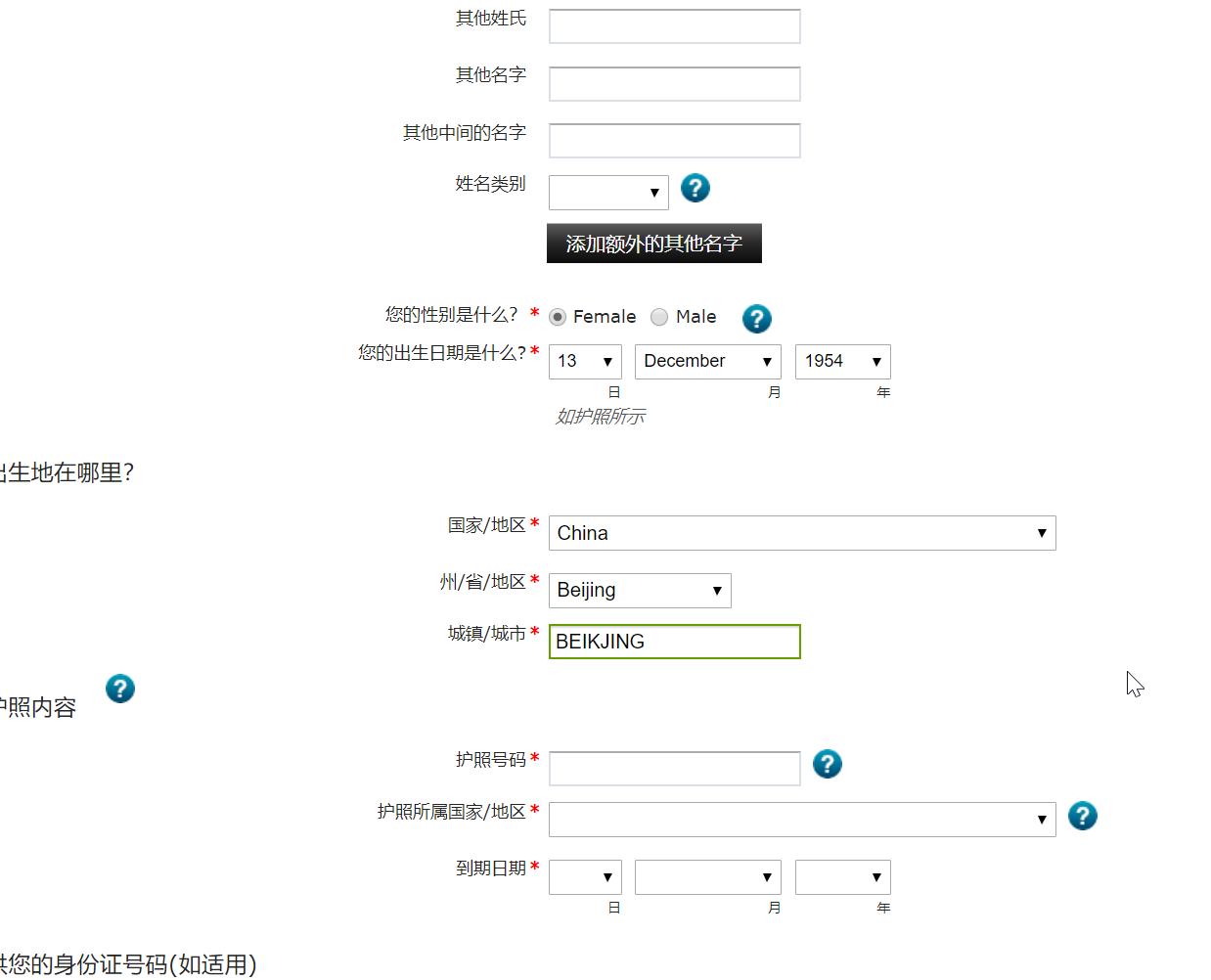Select the Male radio button
Image resolution: width=1211 pixels, height=980 pixels.
pyautogui.click(x=658, y=317)
